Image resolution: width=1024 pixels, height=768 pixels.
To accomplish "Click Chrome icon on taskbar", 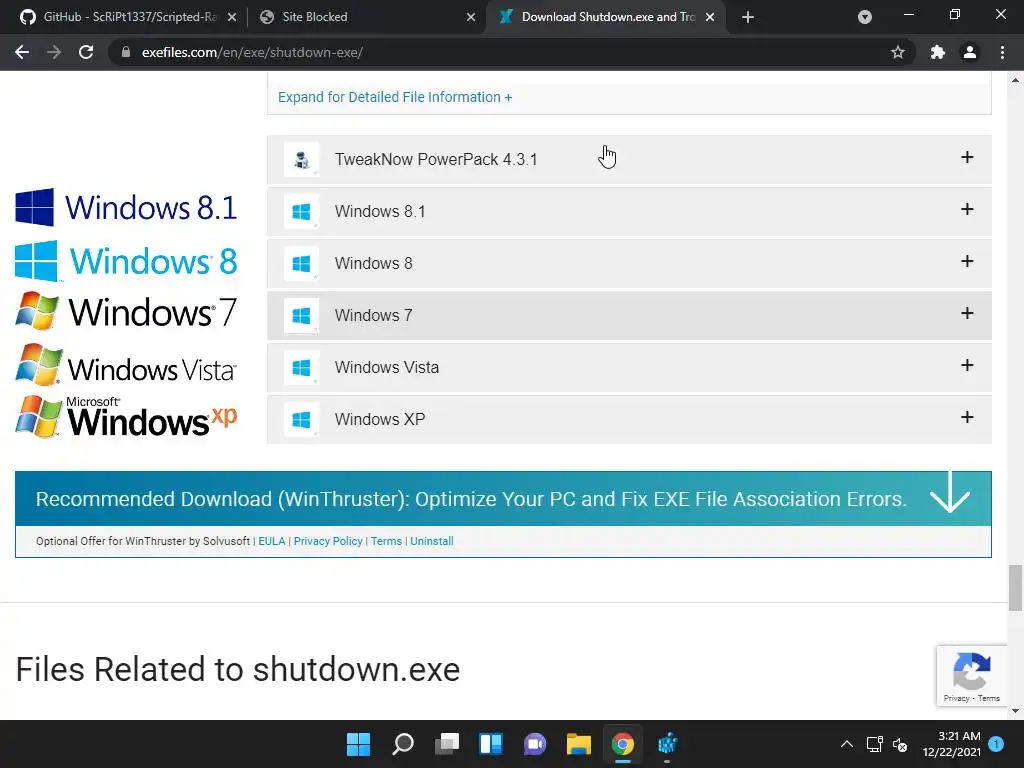I will pyautogui.click(x=623, y=744).
